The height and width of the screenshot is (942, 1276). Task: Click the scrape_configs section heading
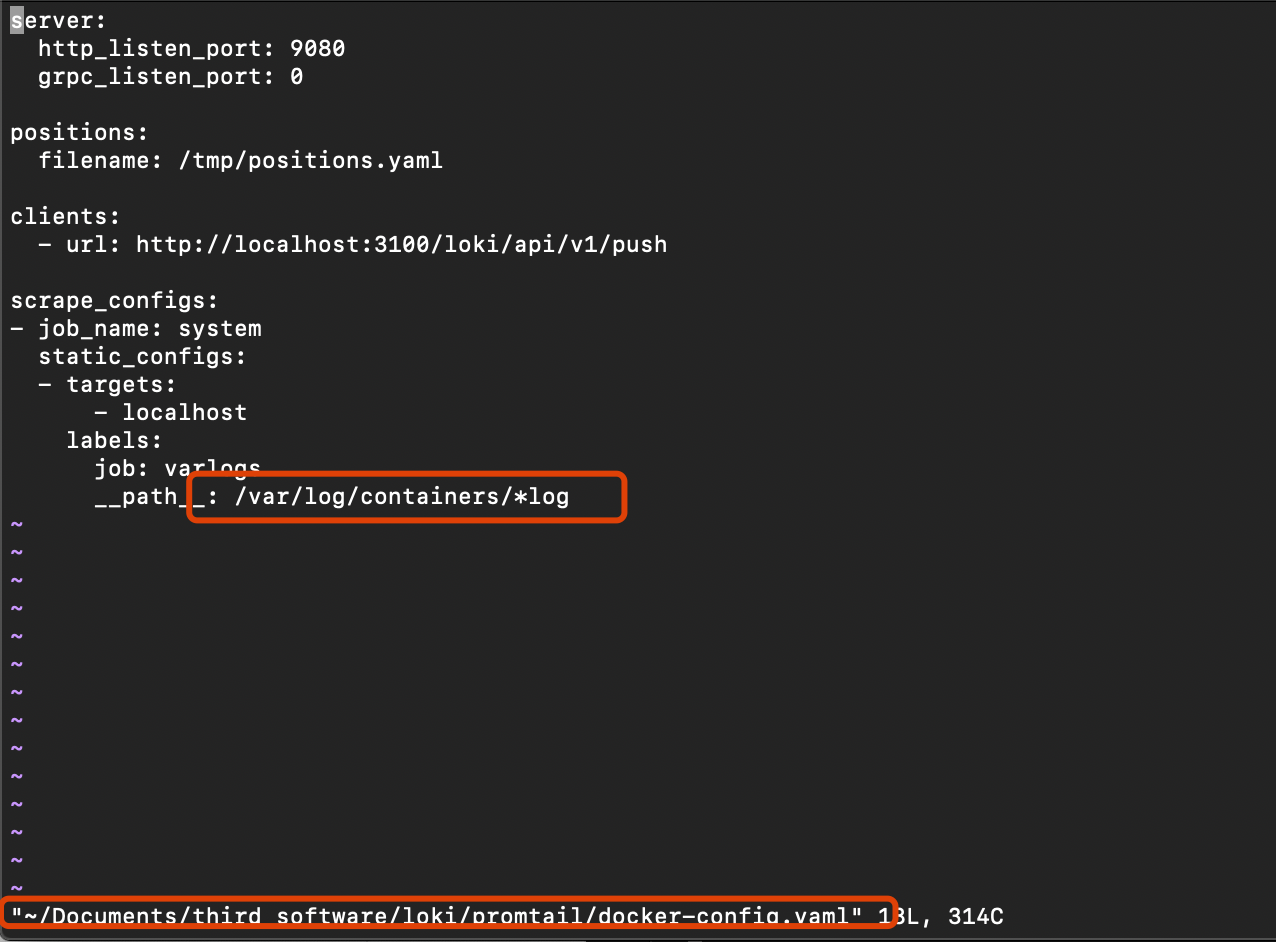113,301
